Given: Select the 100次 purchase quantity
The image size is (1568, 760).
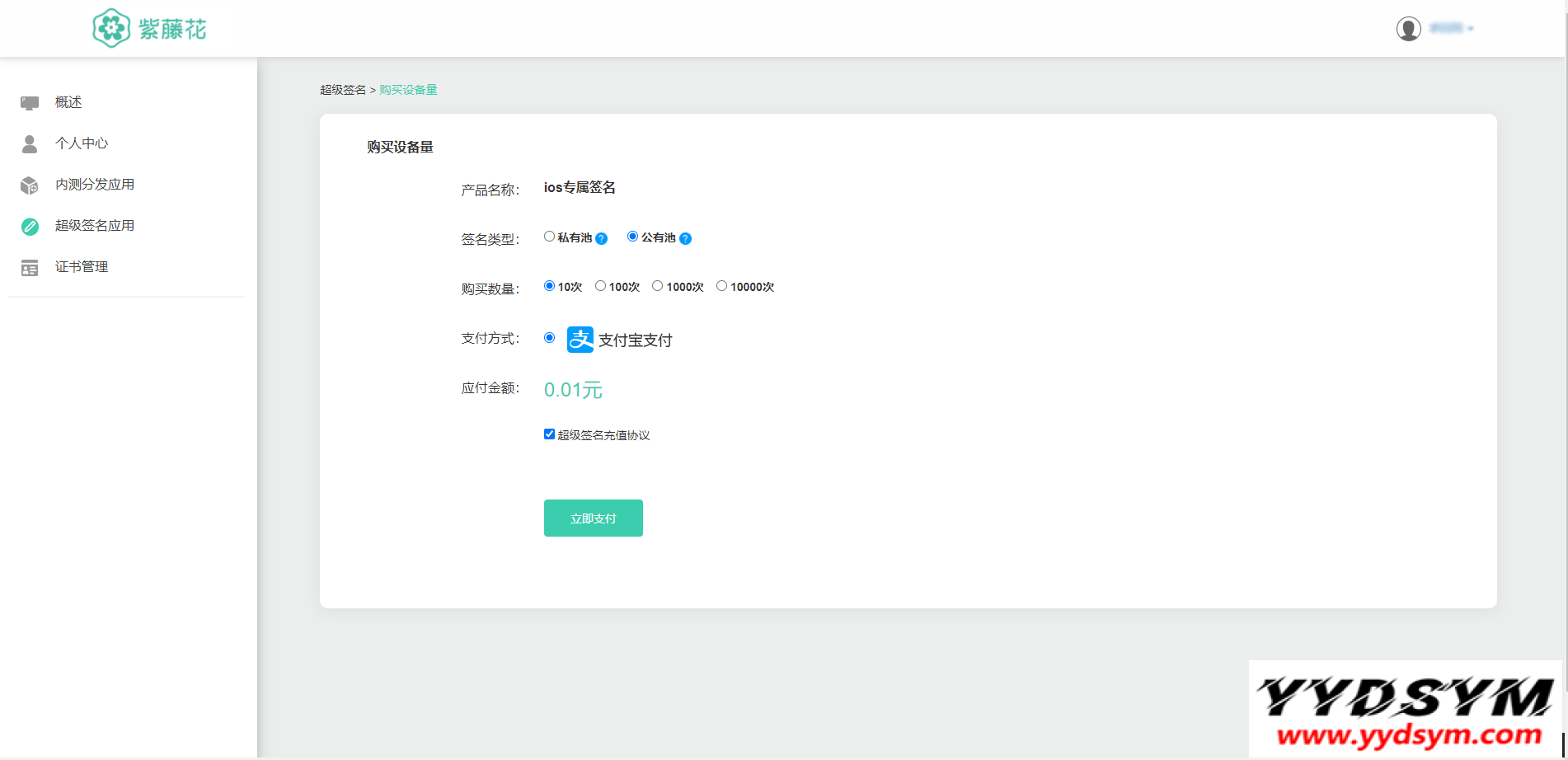Looking at the screenshot, I should (x=600, y=286).
